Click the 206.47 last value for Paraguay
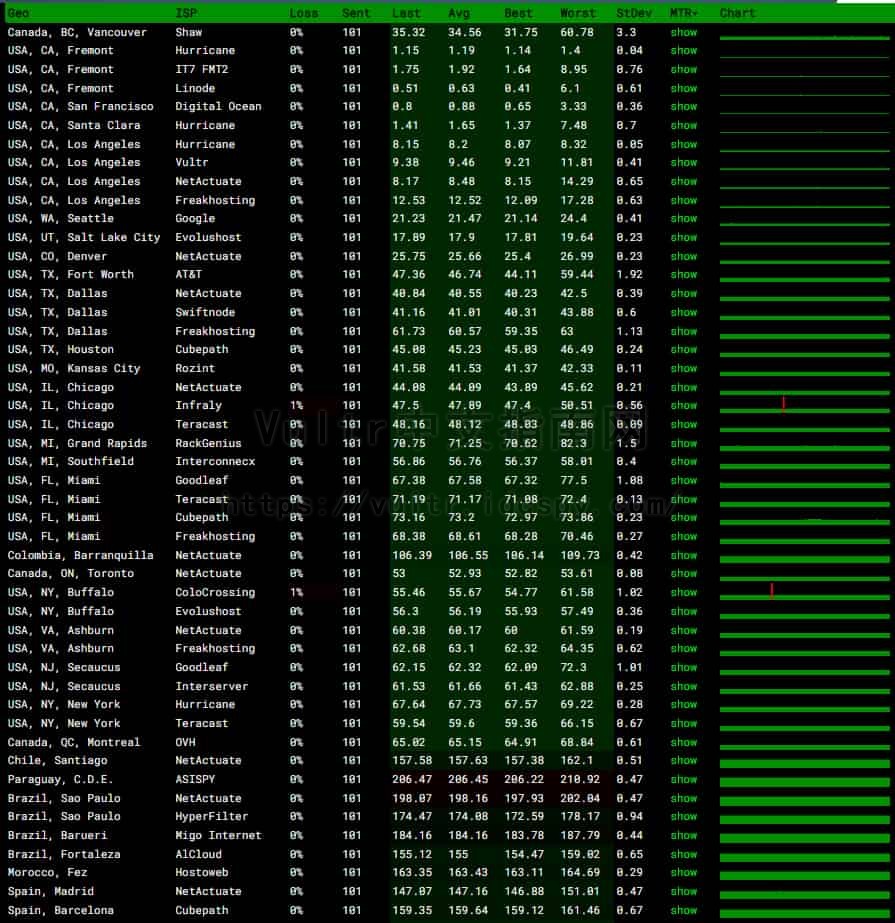 pyautogui.click(x=412, y=779)
